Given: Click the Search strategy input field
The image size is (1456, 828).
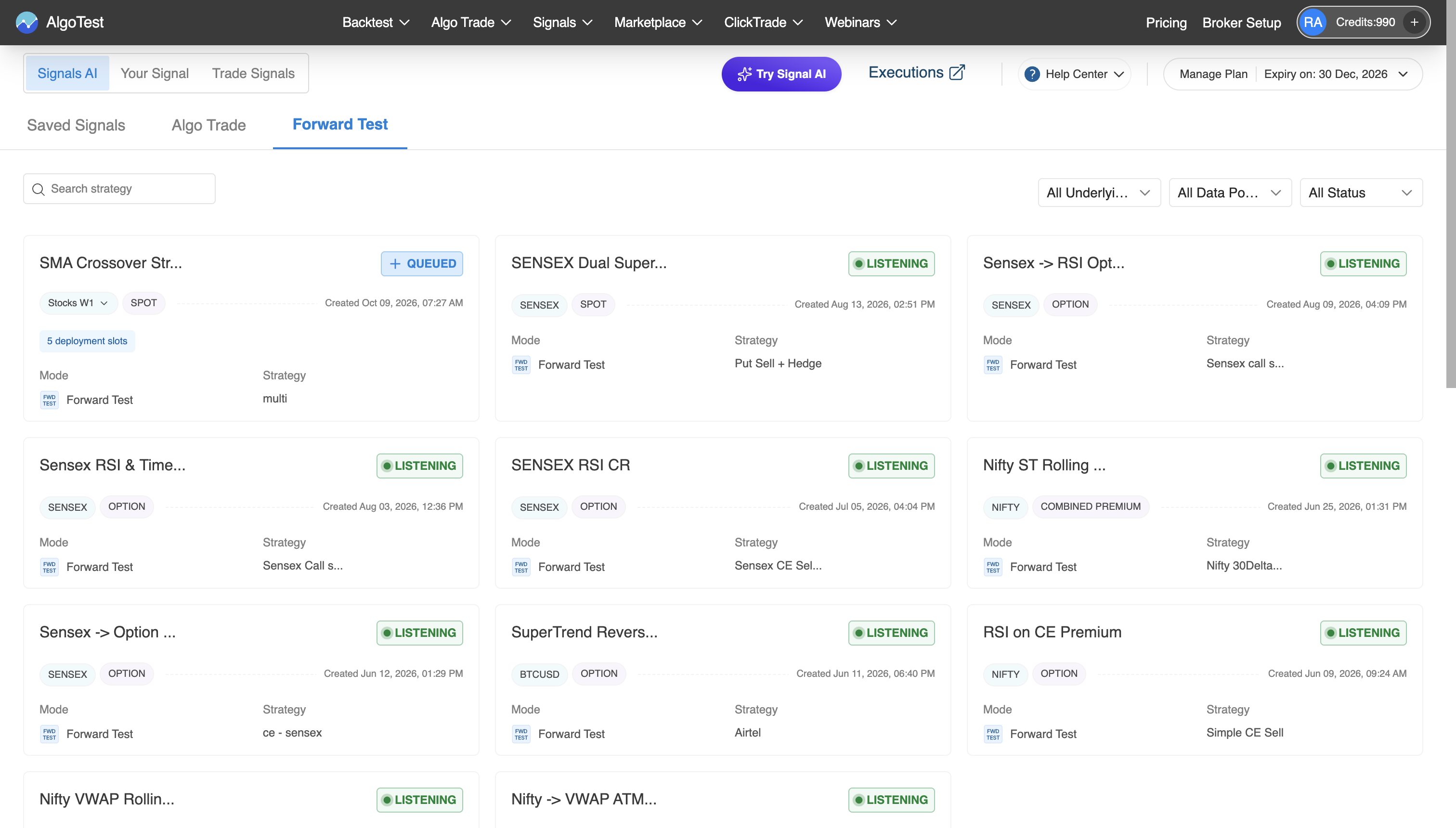Looking at the screenshot, I should point(119,189).
